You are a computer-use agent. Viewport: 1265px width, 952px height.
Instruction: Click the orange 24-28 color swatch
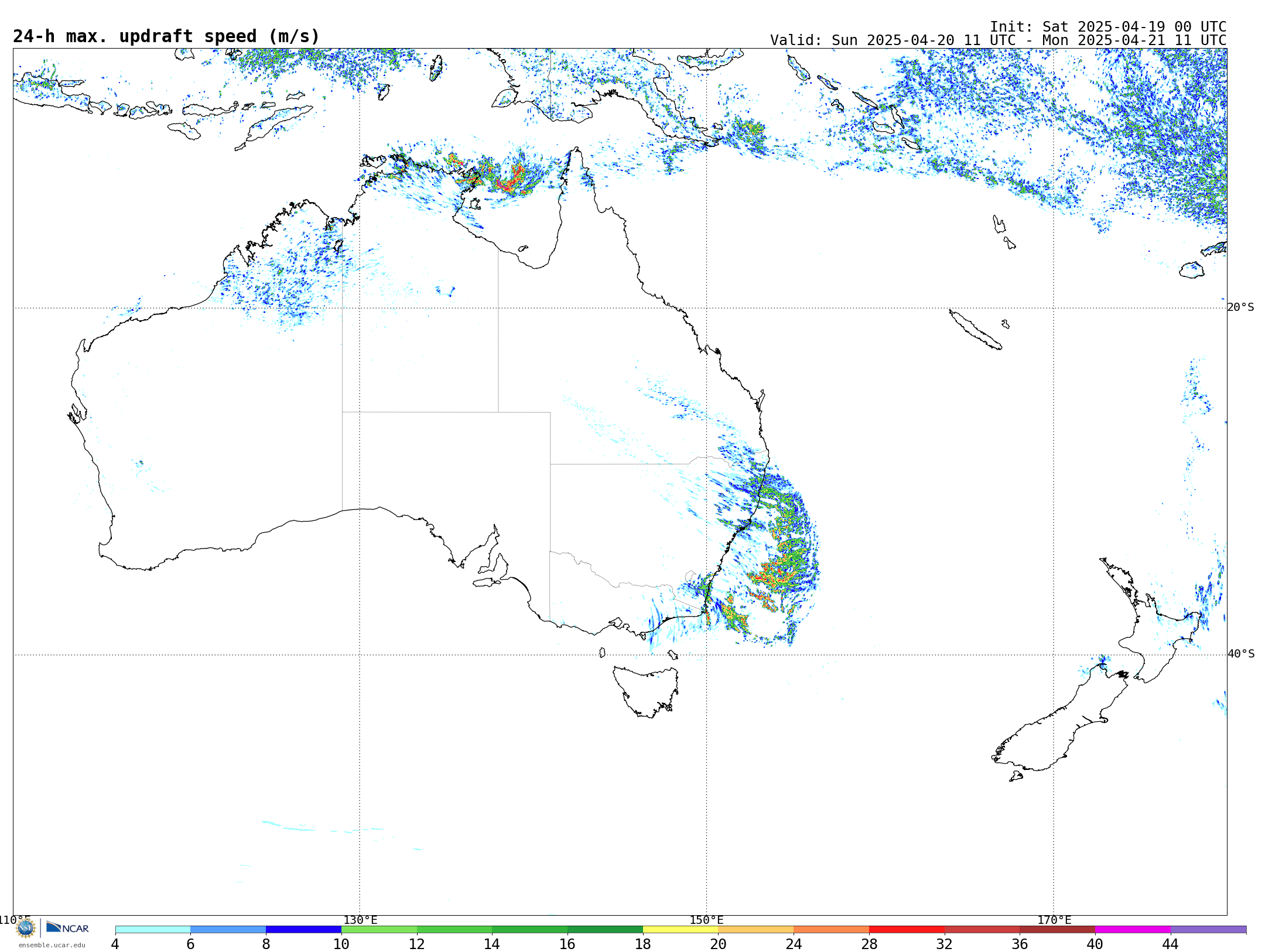point(831,930)
